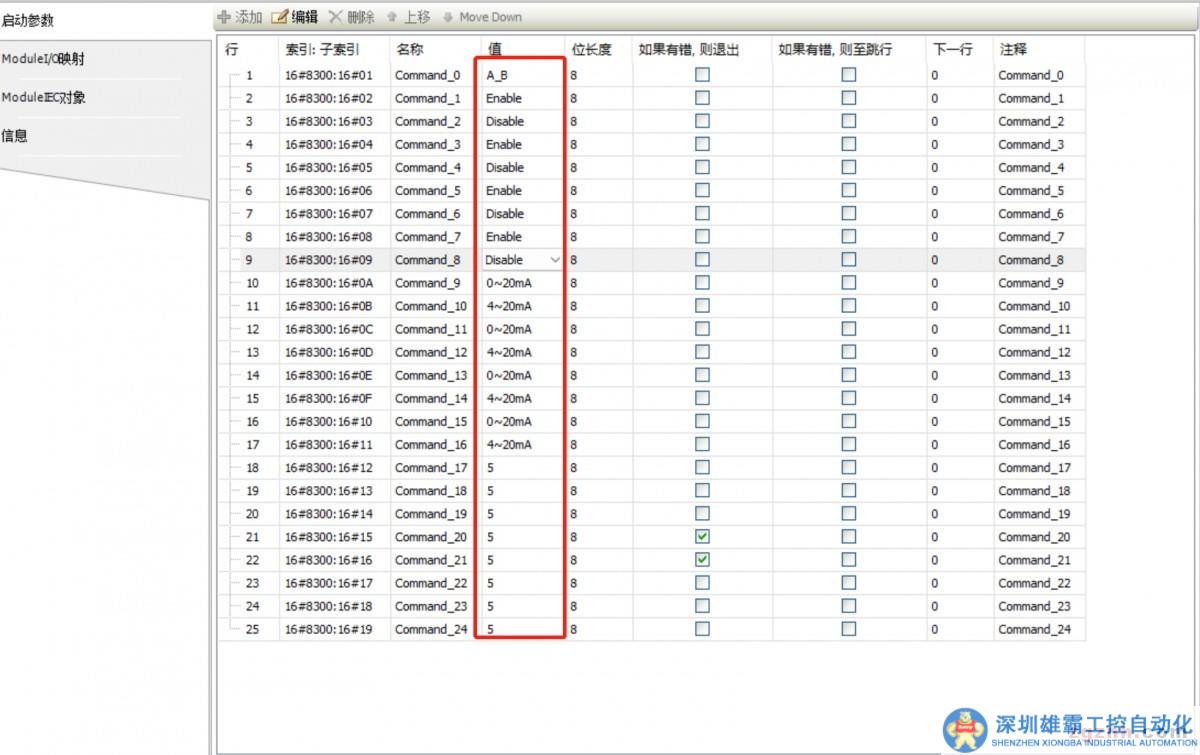This screenshot has width=1200, height=755.
Task: Click the Edit (编辑) pencil icon
Action: click(280, 17)
